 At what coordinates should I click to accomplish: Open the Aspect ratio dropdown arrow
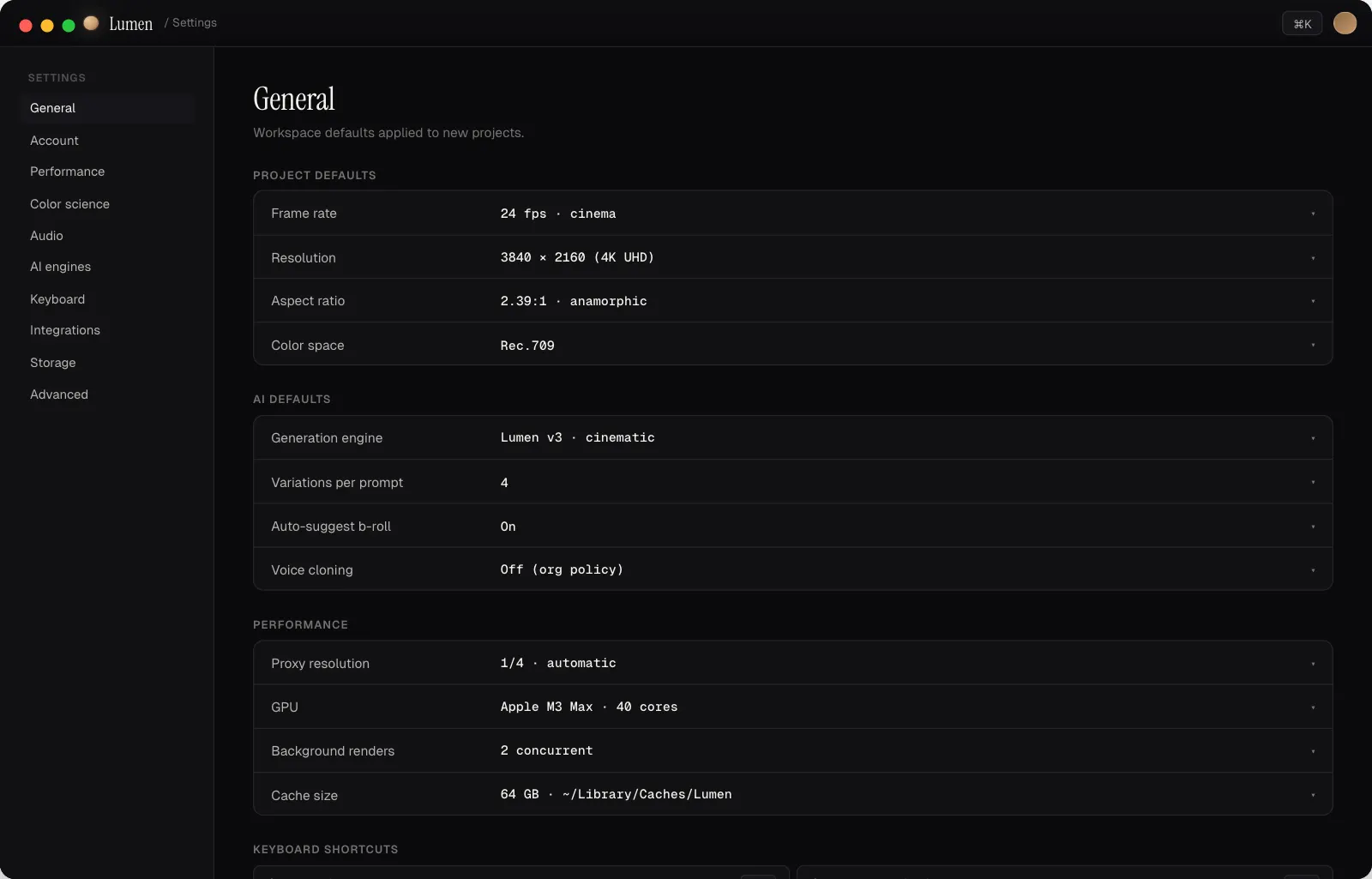click(1313, 301)
